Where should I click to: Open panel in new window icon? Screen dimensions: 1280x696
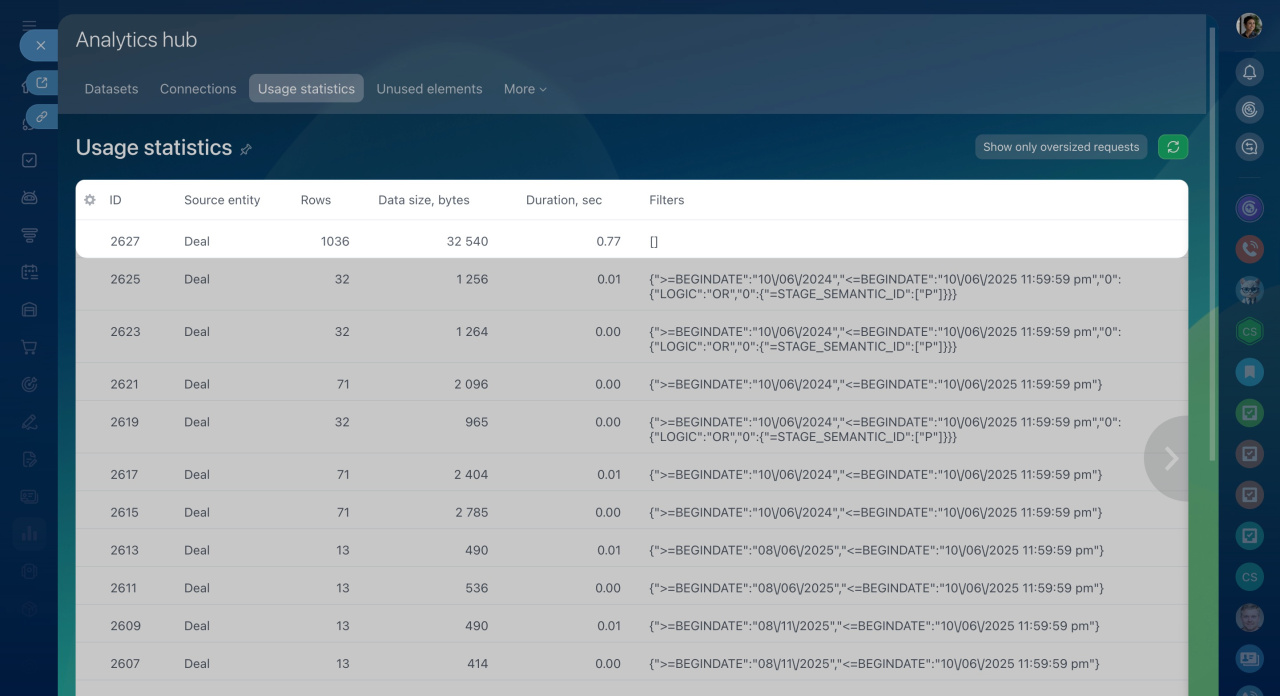[x=41, y=83]
